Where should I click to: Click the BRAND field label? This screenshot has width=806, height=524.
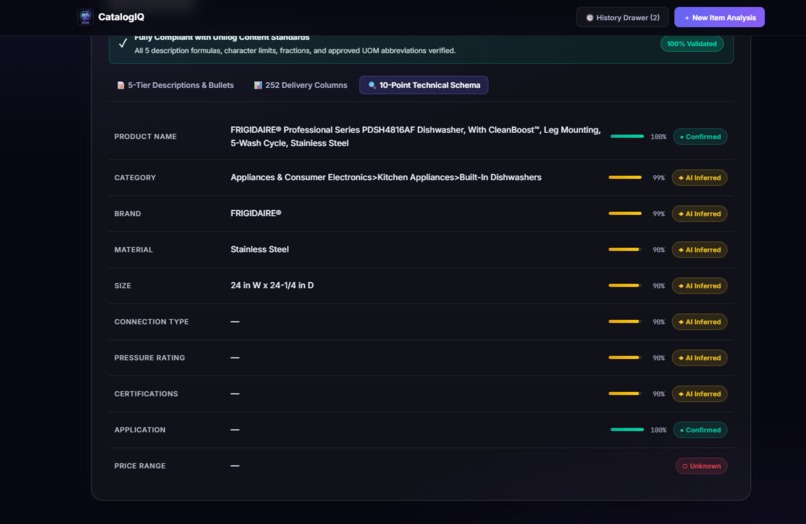[x=127, y=214]
